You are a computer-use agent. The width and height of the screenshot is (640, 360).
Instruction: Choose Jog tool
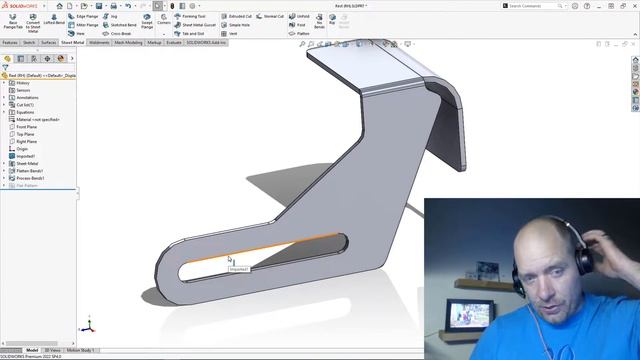pyautogui.click(x=110, y=16)
